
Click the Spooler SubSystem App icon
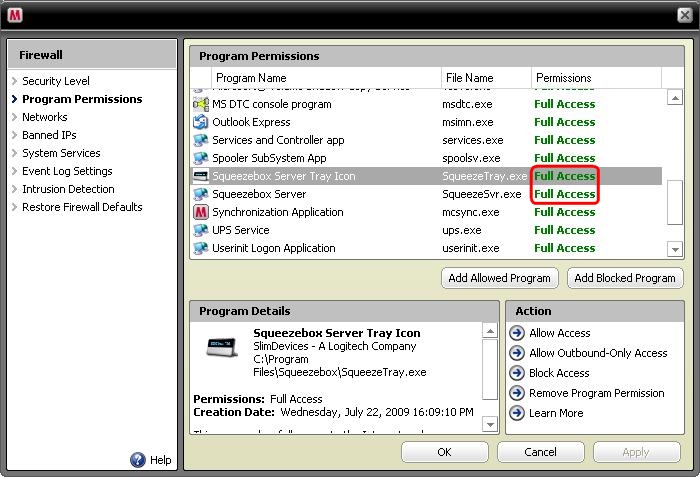[201, 158]
